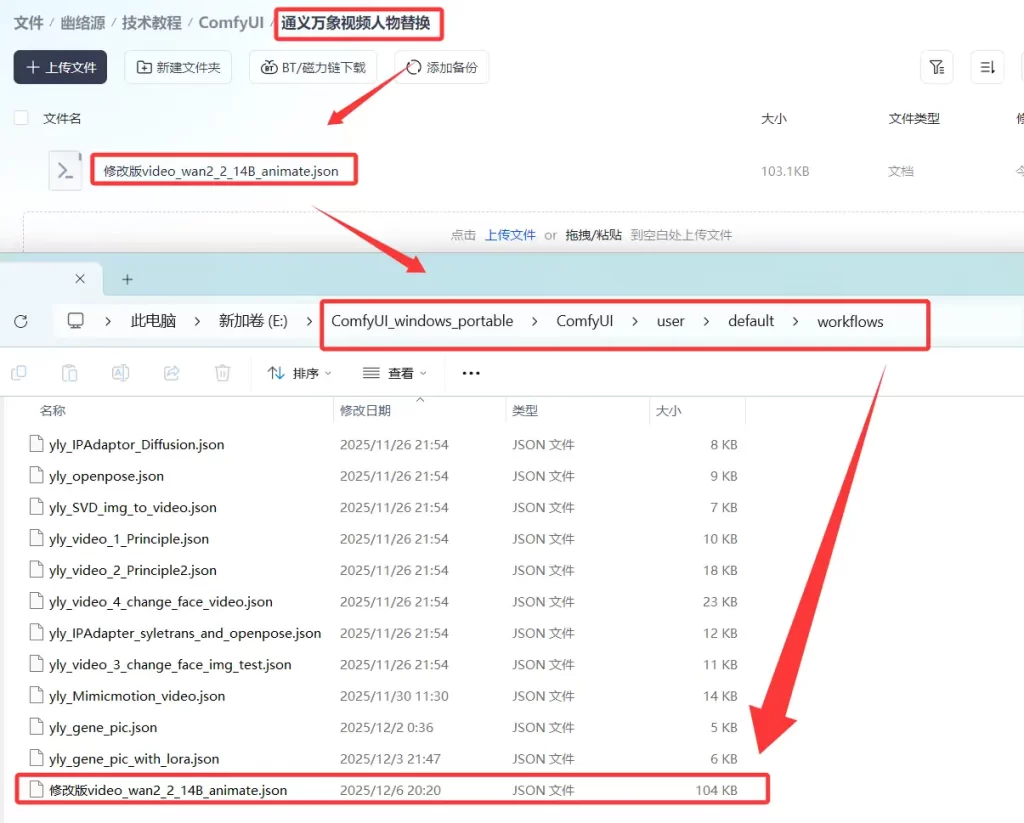Click the Explorer refresh icon
This screenshot has width=1024, height=823.
[x=21, y=321]
